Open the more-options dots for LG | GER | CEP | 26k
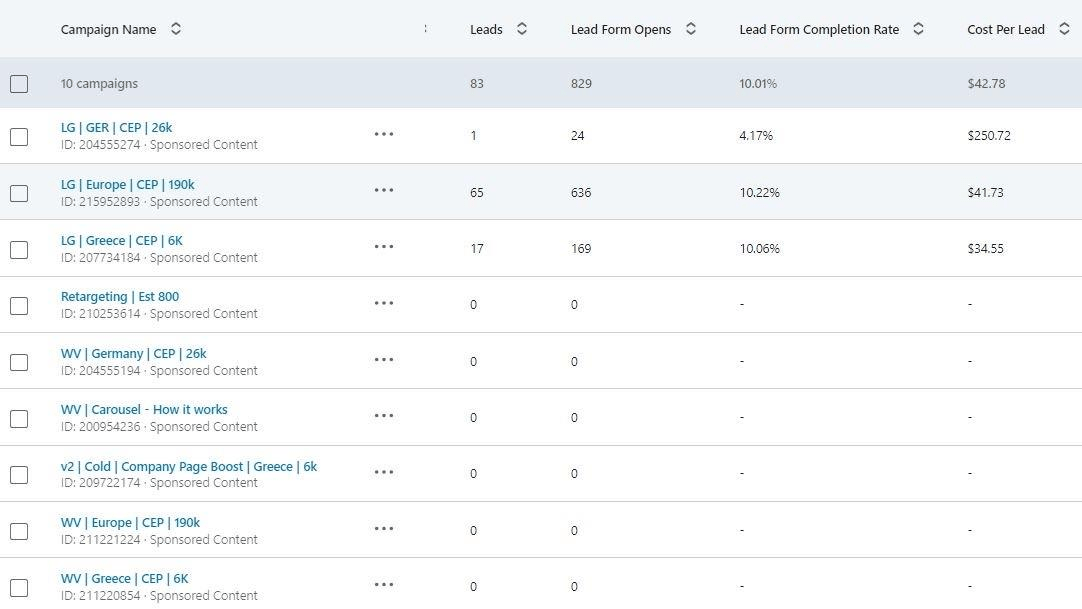The image size is (1082, 609). tap(384, 134)
